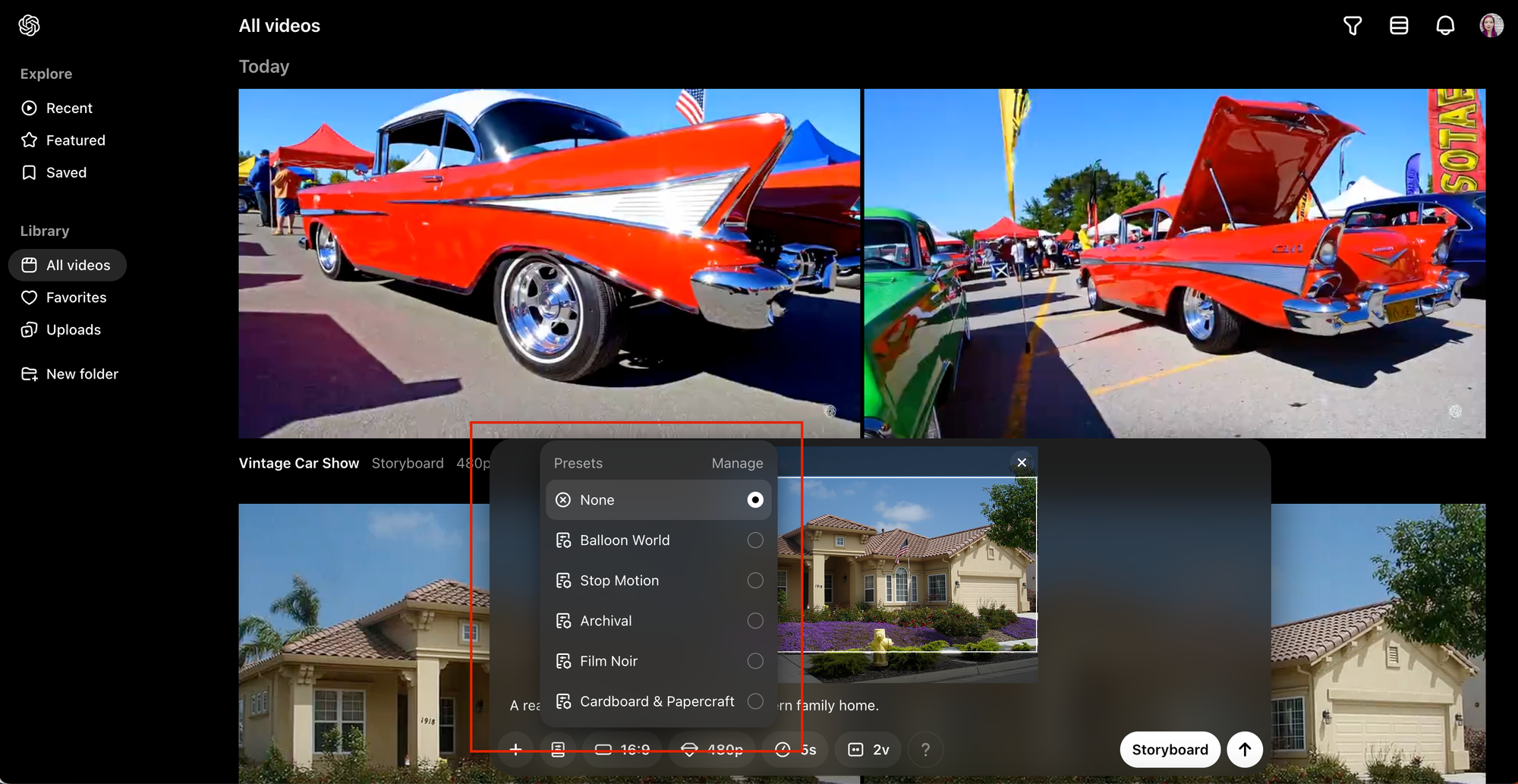Click the white Storyboard button

tap(1170, 750)
